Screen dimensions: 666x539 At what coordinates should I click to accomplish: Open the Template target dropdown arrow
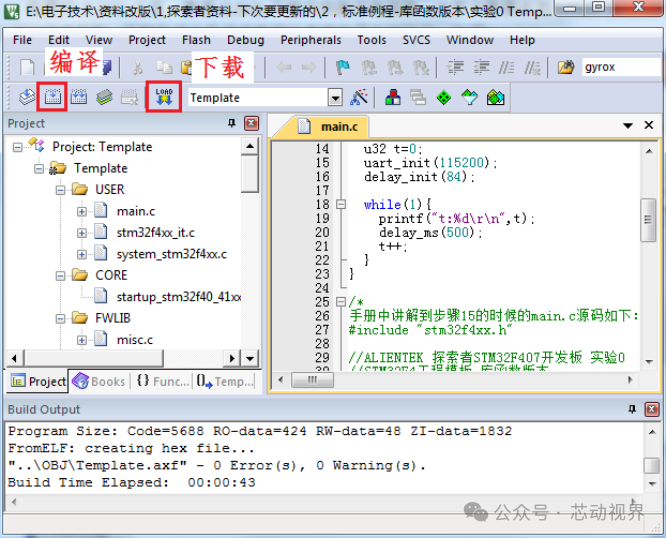click(x=335, y=98)
